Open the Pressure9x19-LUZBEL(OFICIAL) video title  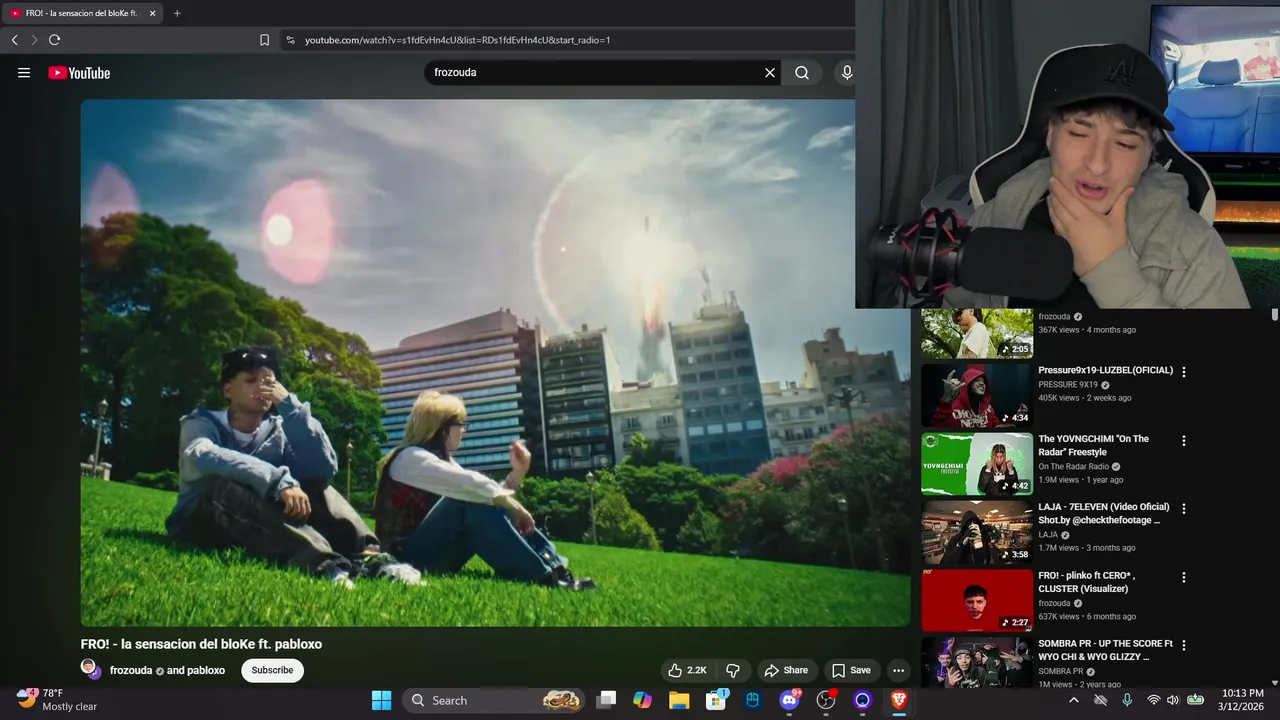tap(1105, 370)
